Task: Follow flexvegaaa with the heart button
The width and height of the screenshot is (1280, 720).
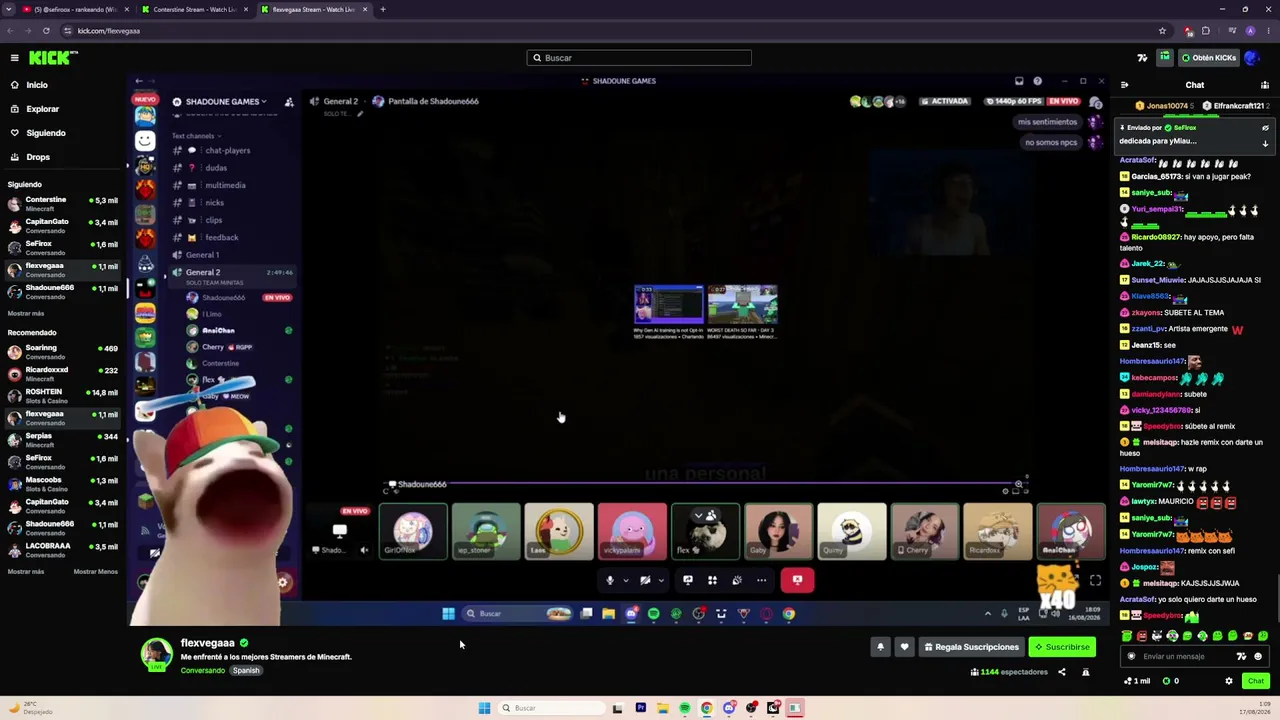Action: pyautogui.click(x=905, y=647)
